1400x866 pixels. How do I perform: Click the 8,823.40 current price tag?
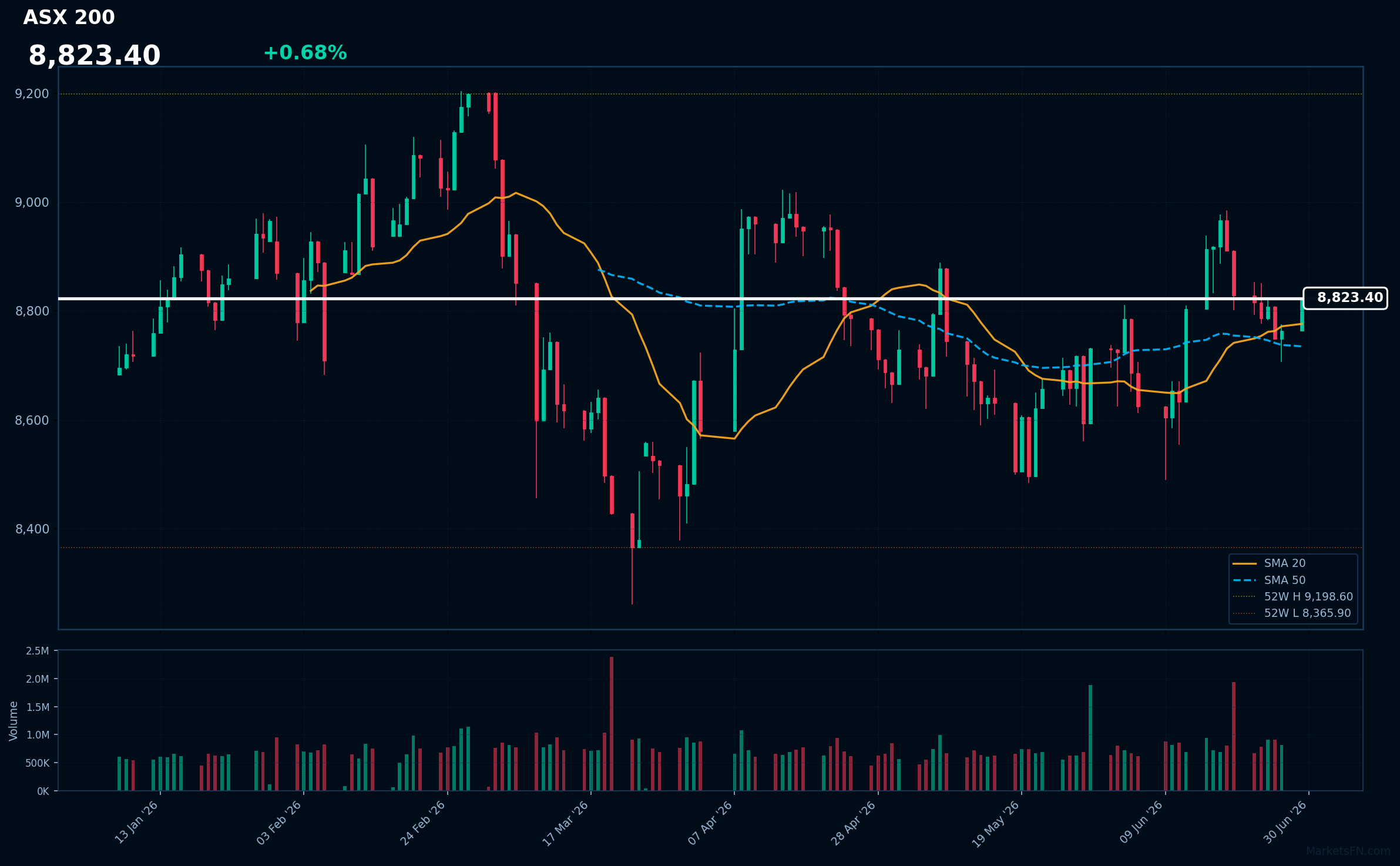(1345, 298)
